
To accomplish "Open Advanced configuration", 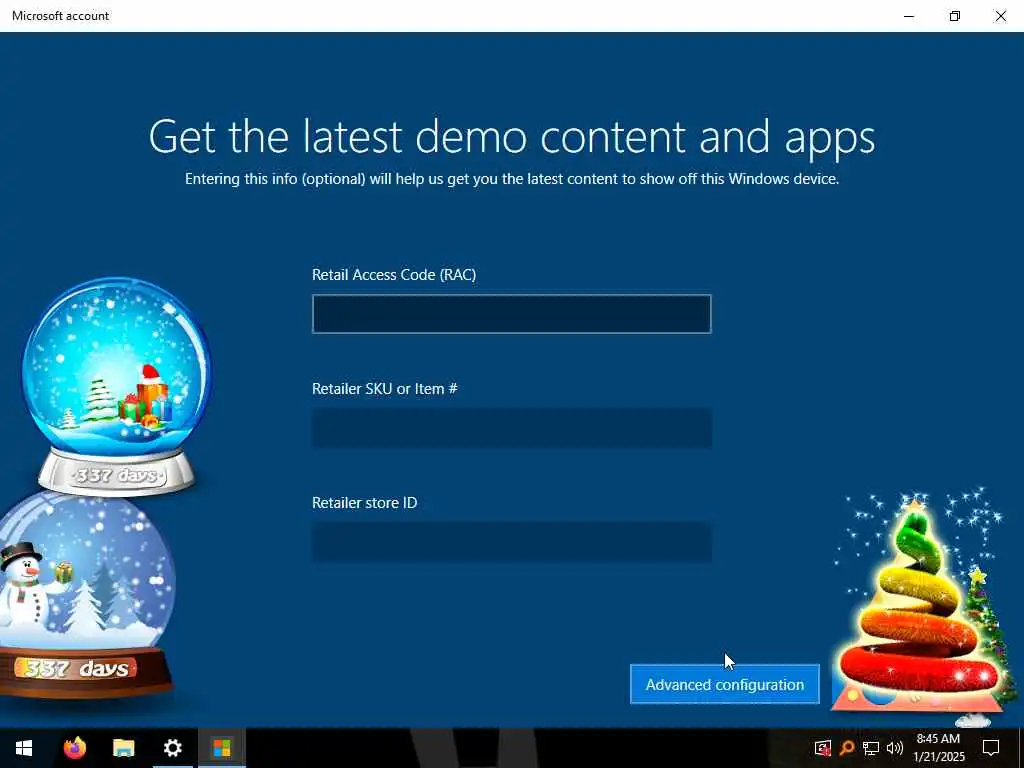I will 725,684.
